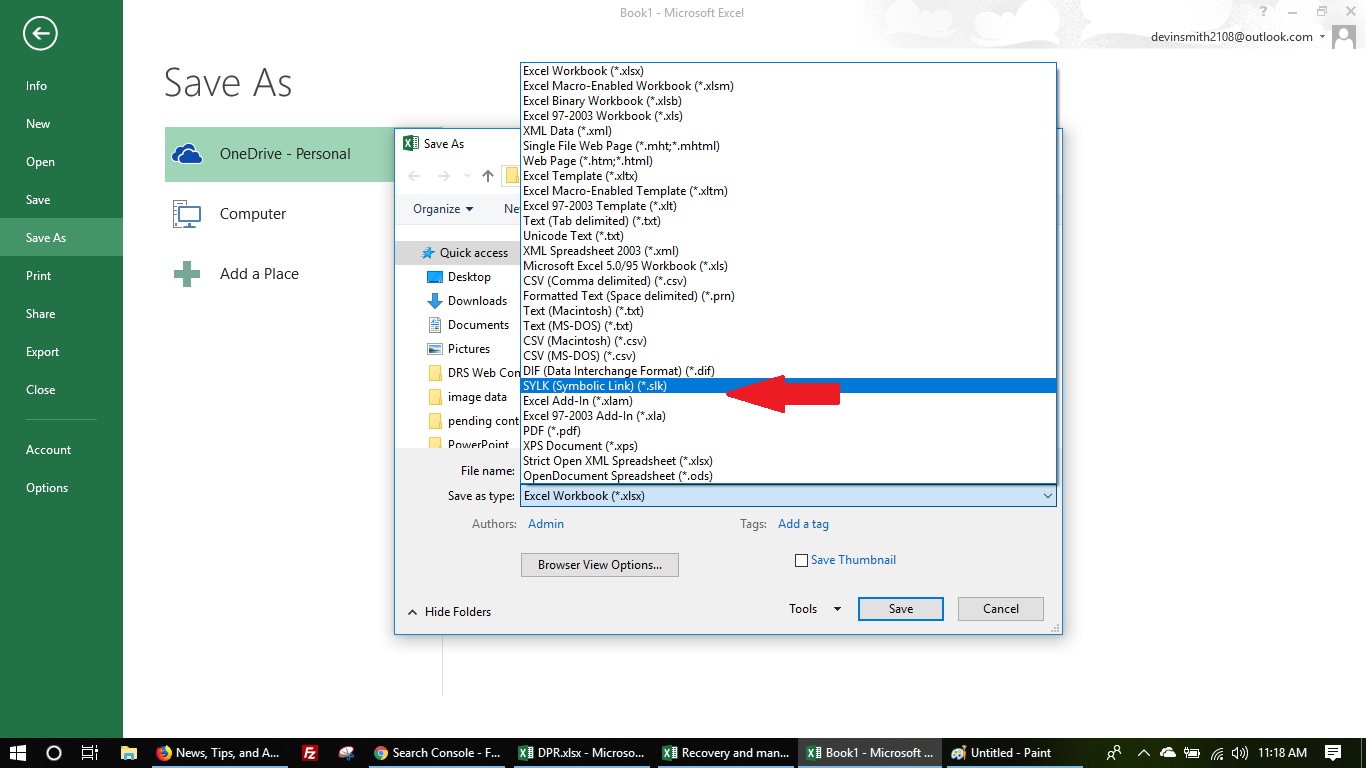The image size is (1366, 768).
Task: Open Cortana search circle on taskbar
Action: pyautogui.click(x=54, y=753)
